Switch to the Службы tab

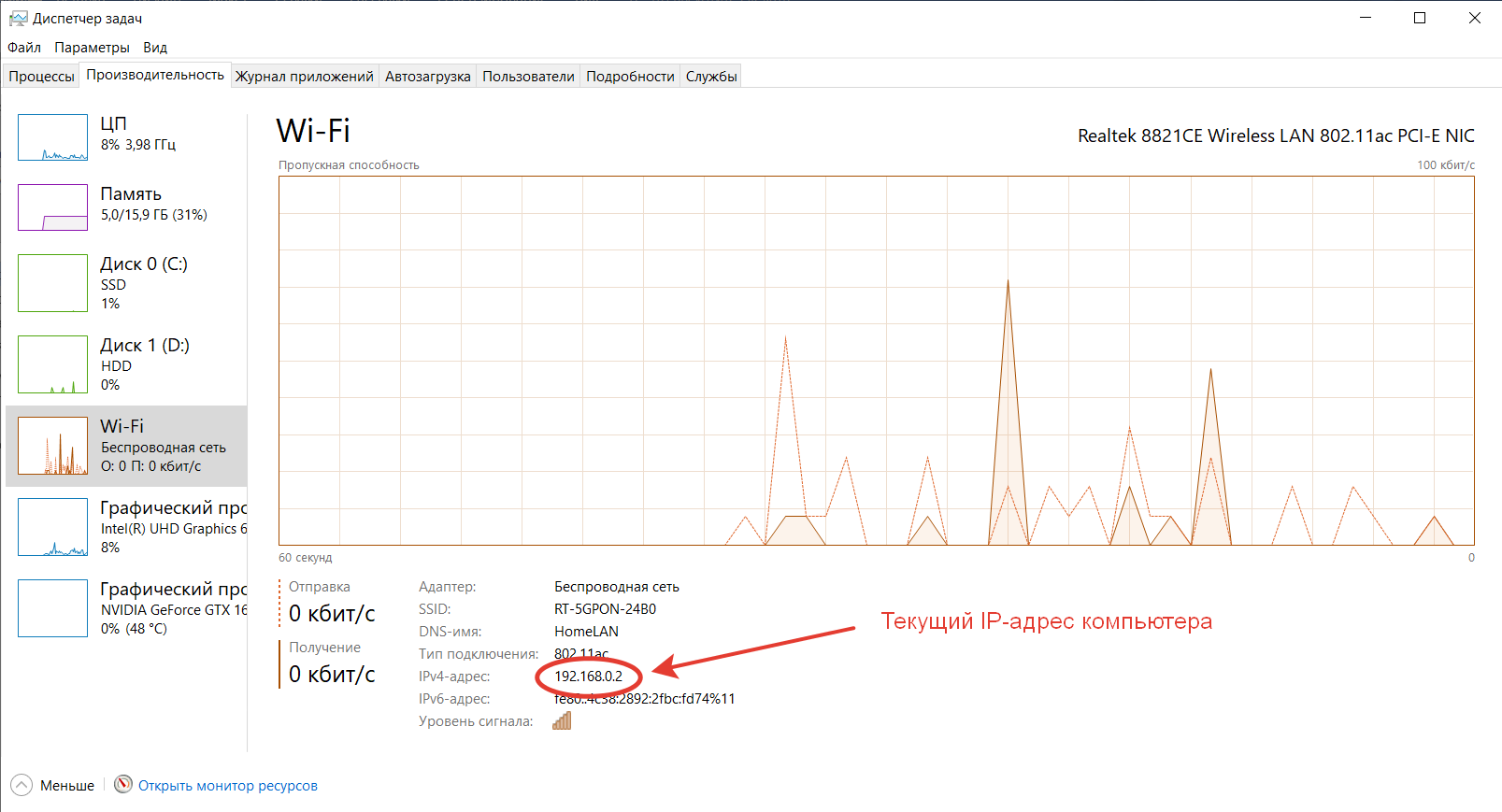pos(711,77)
